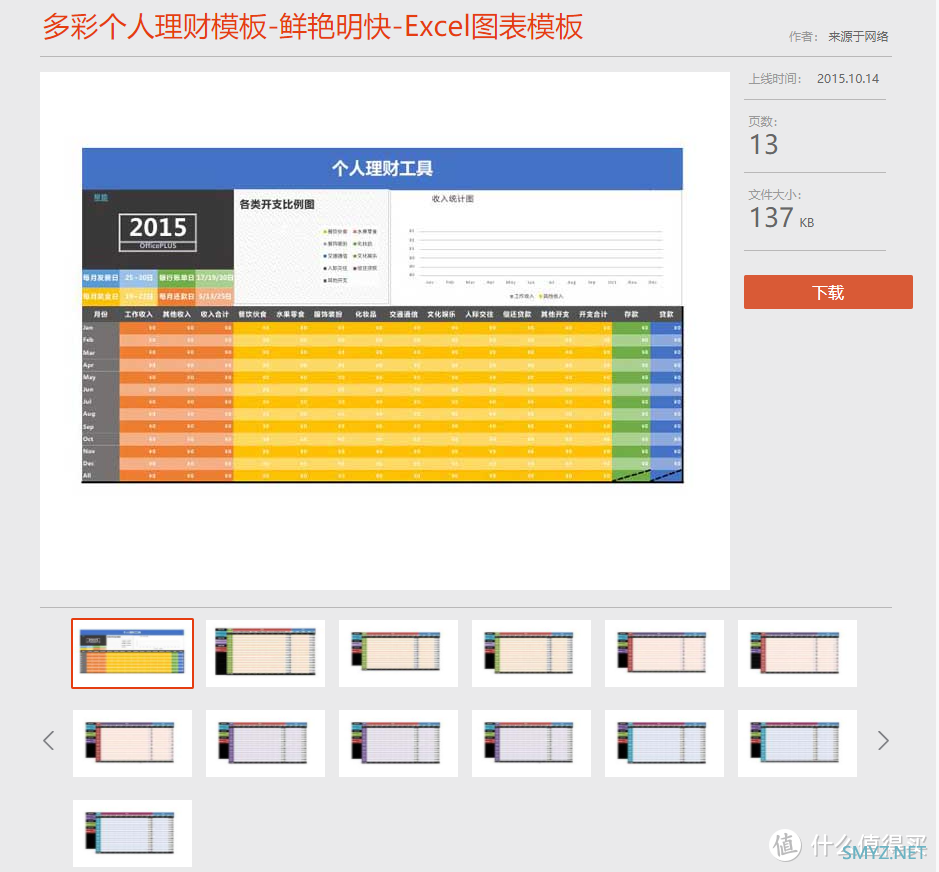Open the fourth thumbnail in the first row
Viewport: 939px width, 872px height.
pos(531,653)
